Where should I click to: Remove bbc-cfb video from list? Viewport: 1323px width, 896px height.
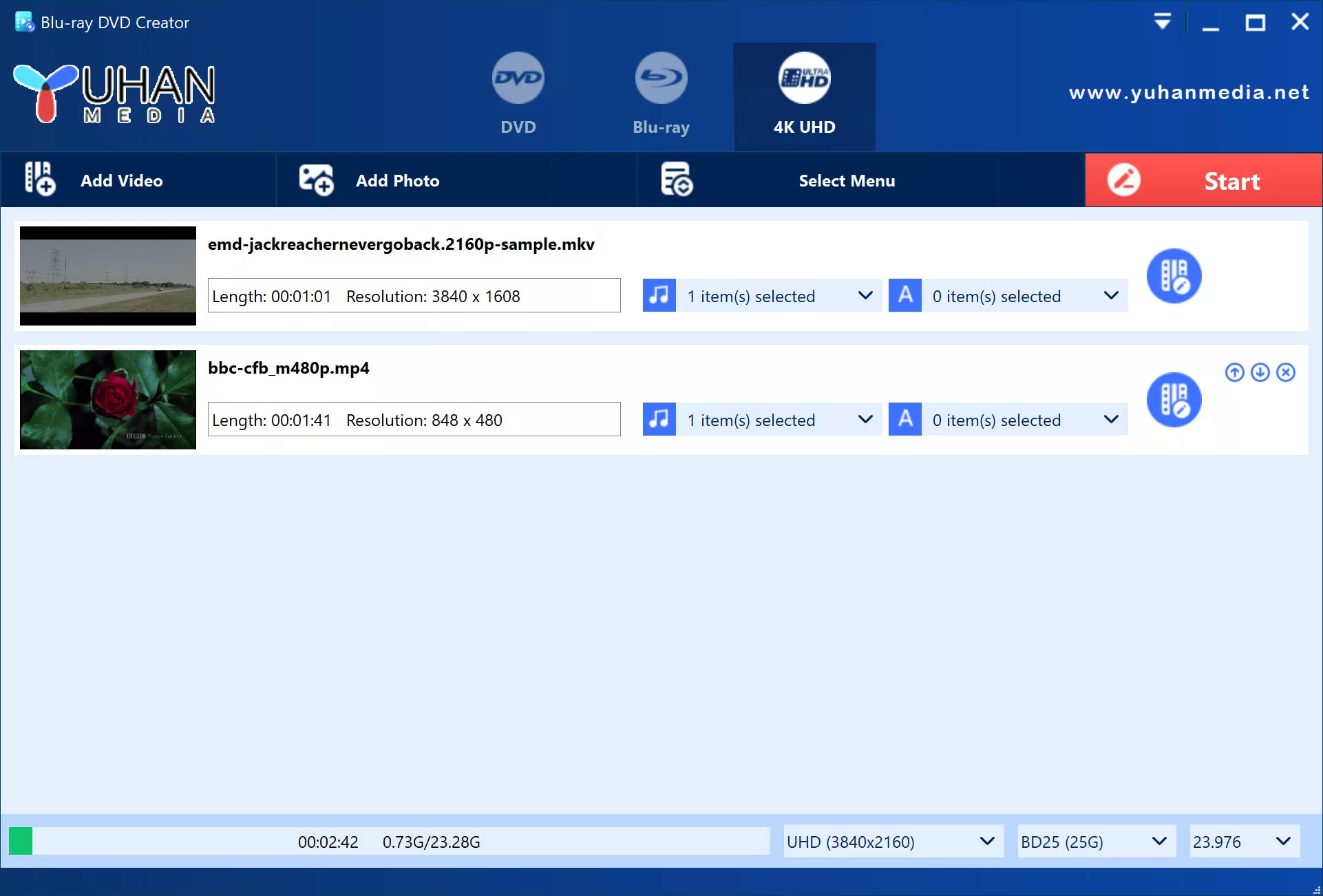(x=1286, y=372)
